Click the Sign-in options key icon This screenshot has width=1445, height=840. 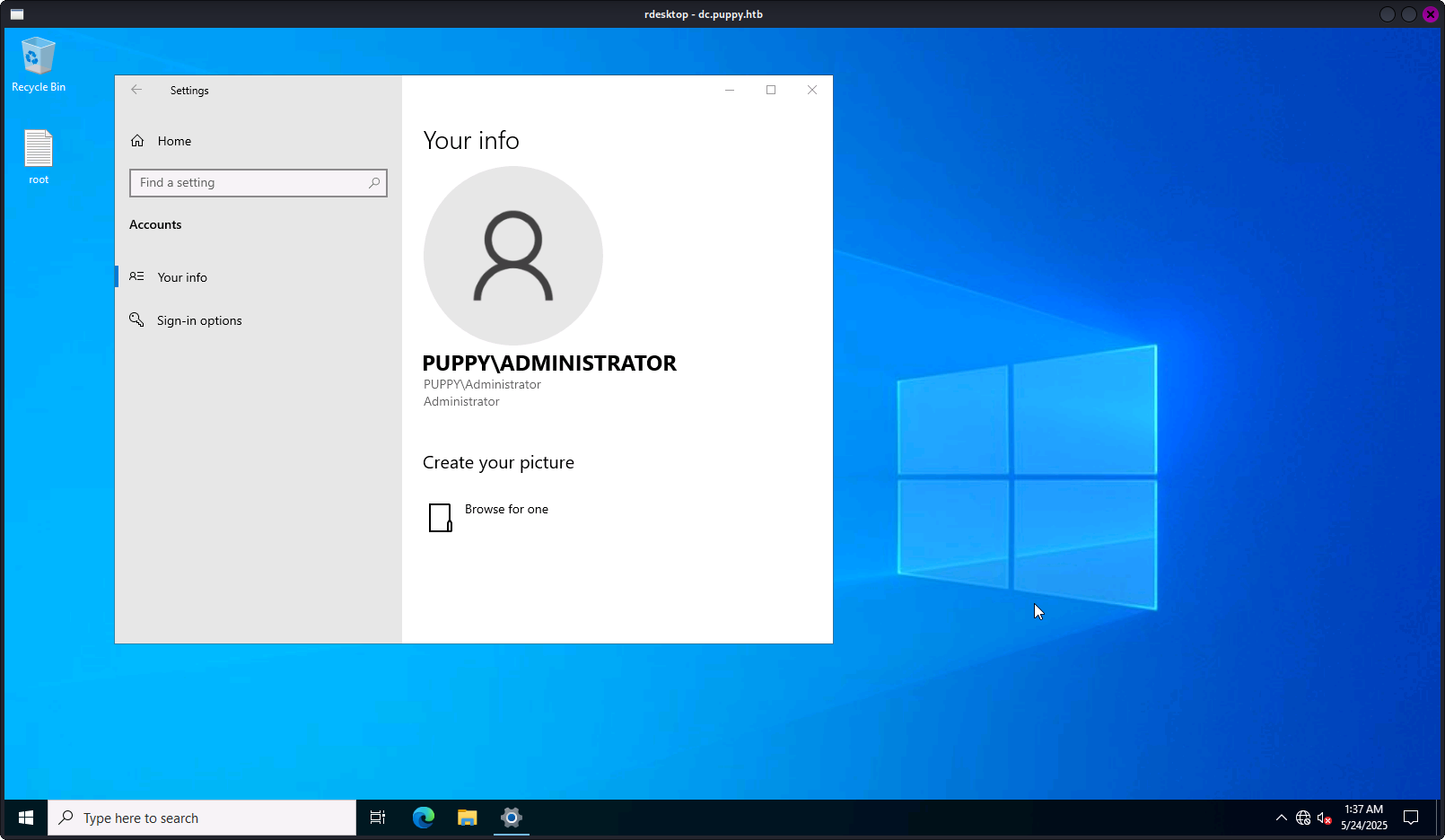[136, 320]
